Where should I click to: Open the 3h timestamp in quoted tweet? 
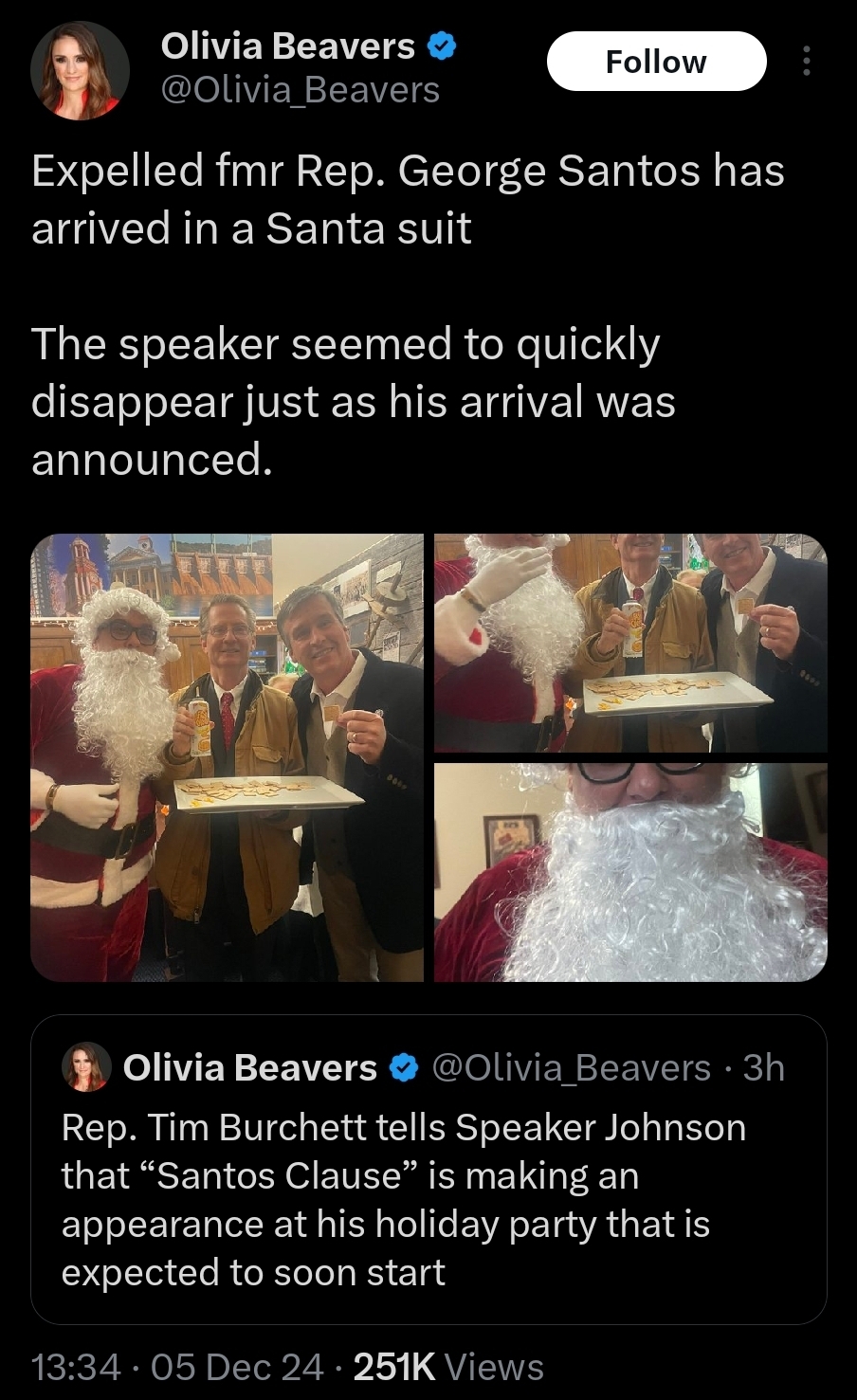(764, 1068)
